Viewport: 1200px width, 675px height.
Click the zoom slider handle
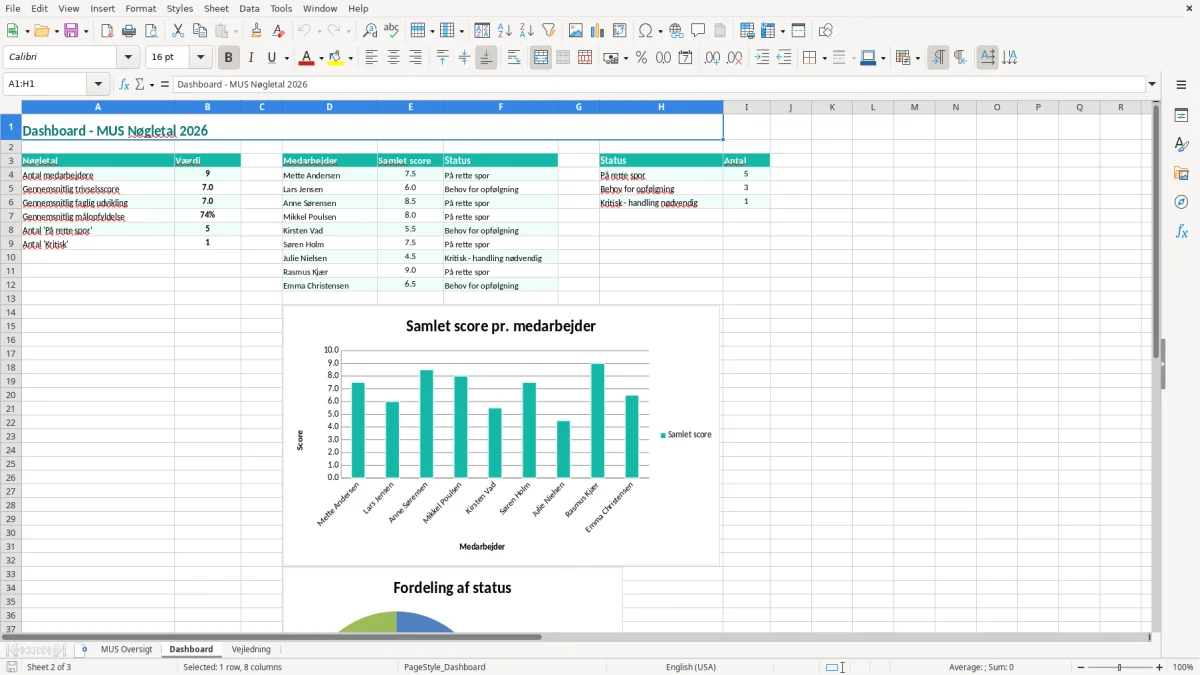click(1120, 667)
